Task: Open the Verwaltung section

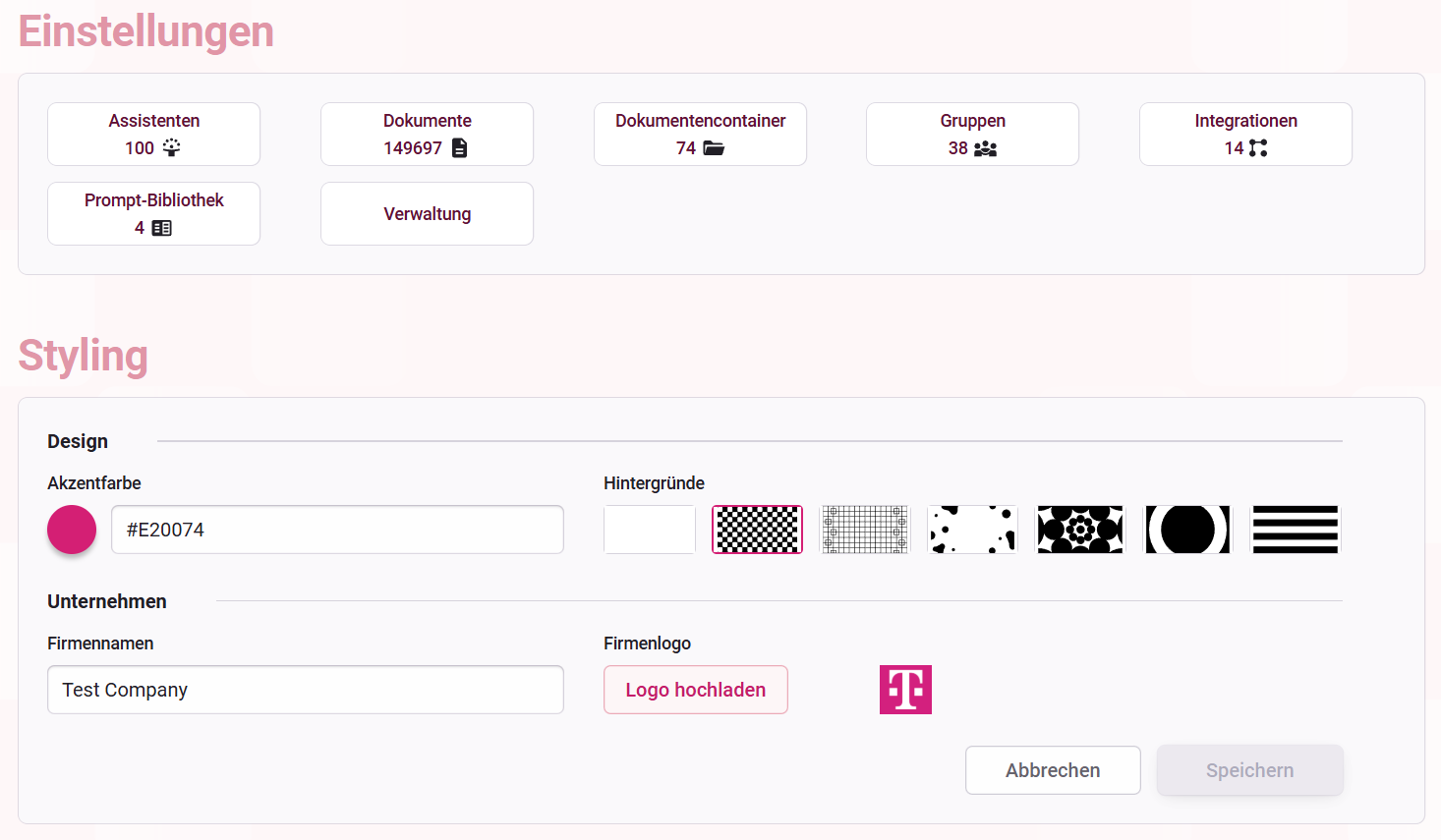Action: coord(427,214)
